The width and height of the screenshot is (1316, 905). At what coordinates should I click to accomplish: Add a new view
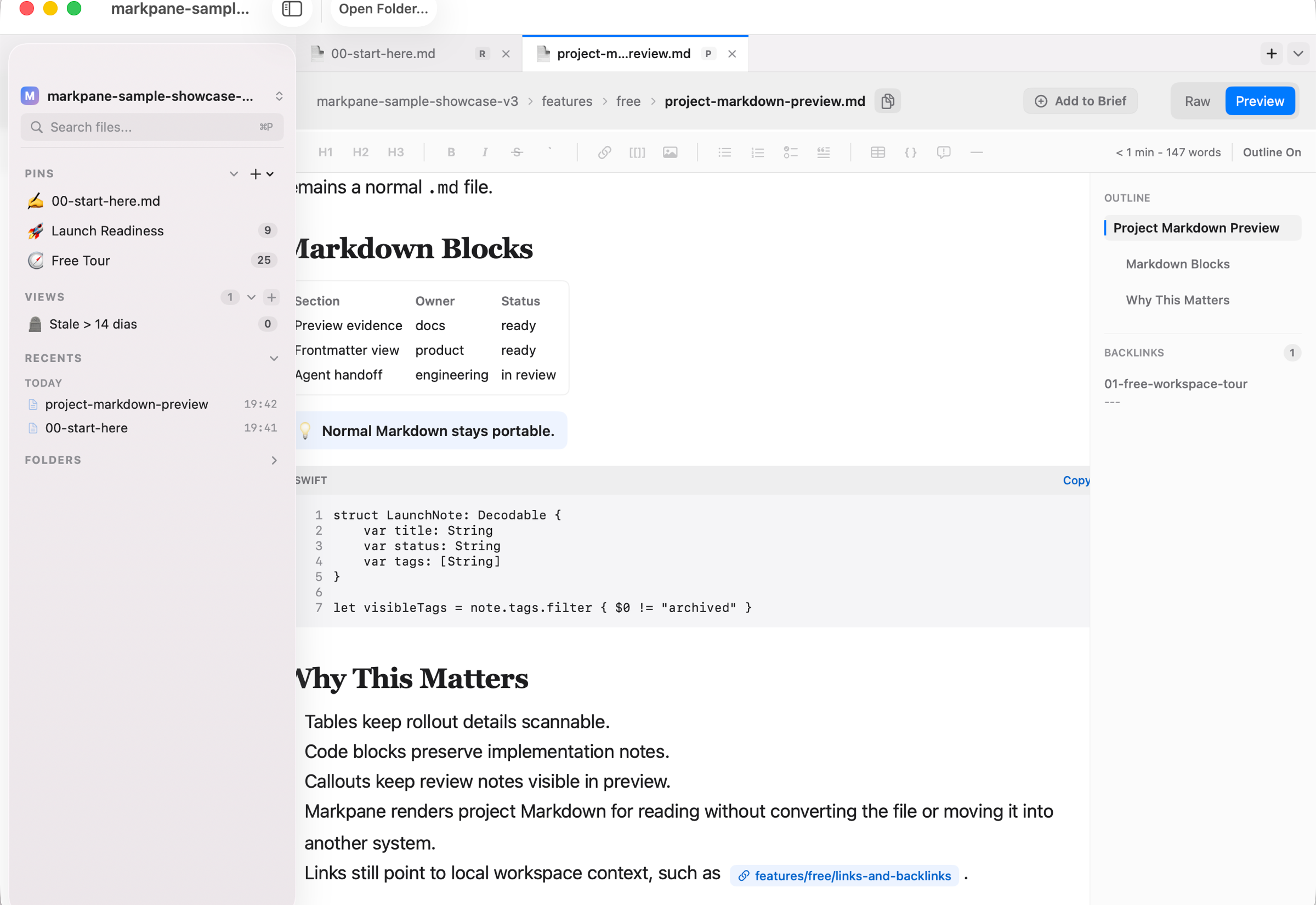[271, 297]
